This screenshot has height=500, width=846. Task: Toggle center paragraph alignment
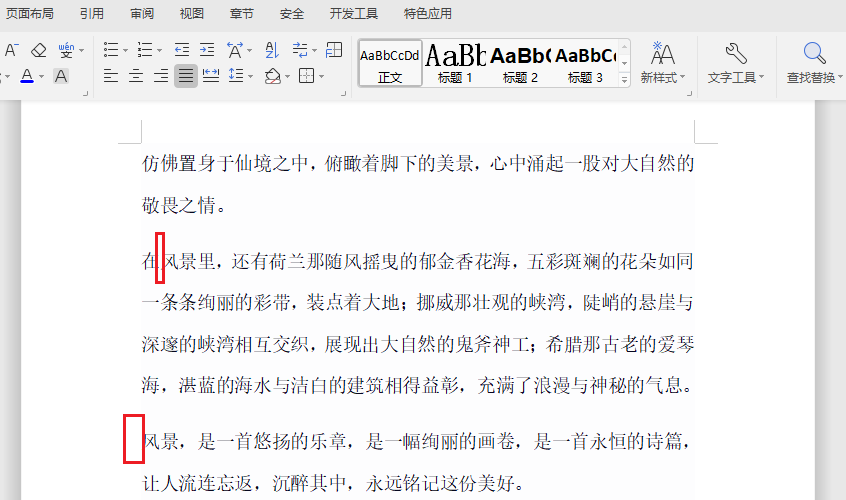click(x=136, y=76)
